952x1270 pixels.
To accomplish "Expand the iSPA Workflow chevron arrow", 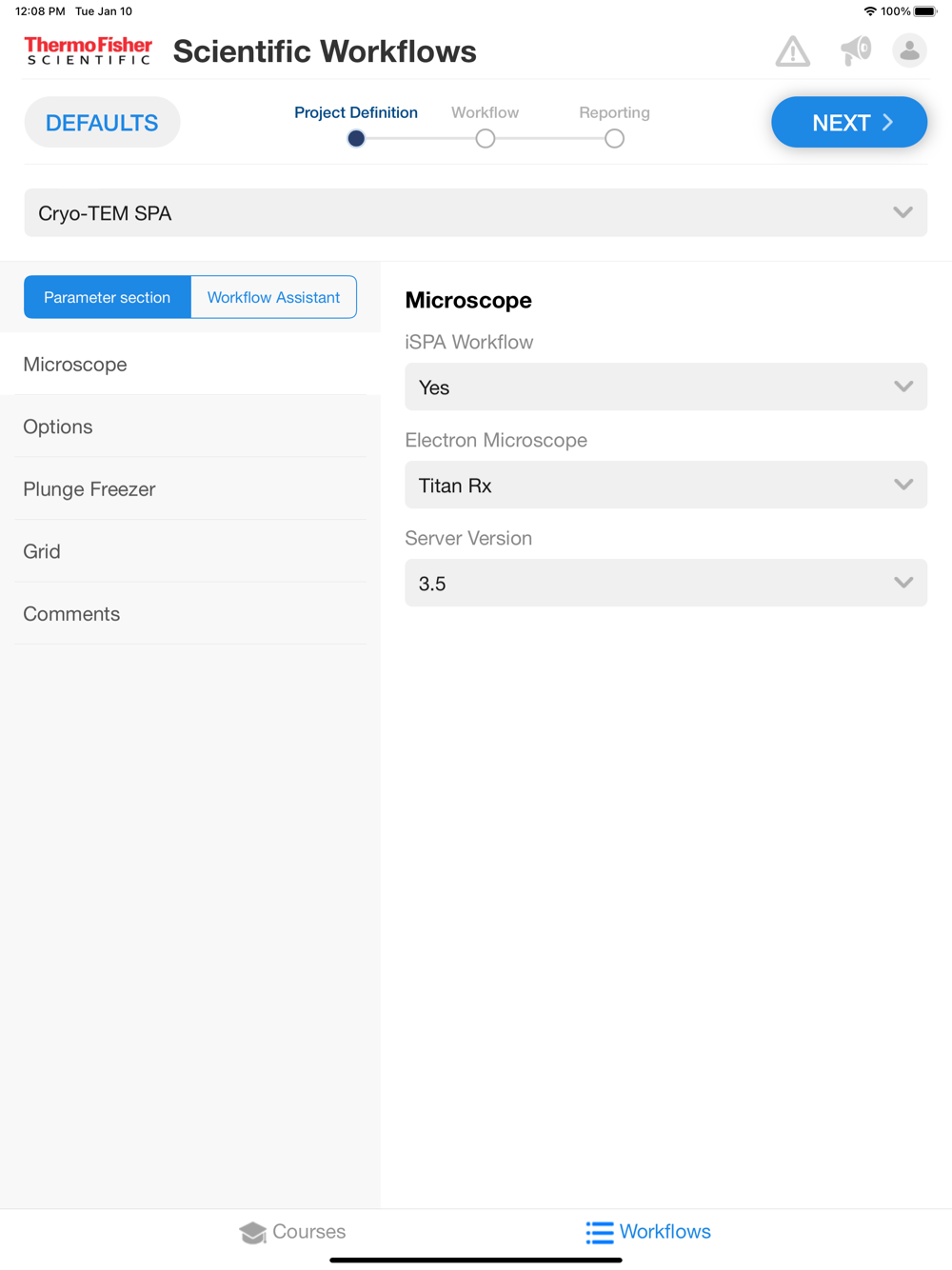I will (x=903, y=387).
